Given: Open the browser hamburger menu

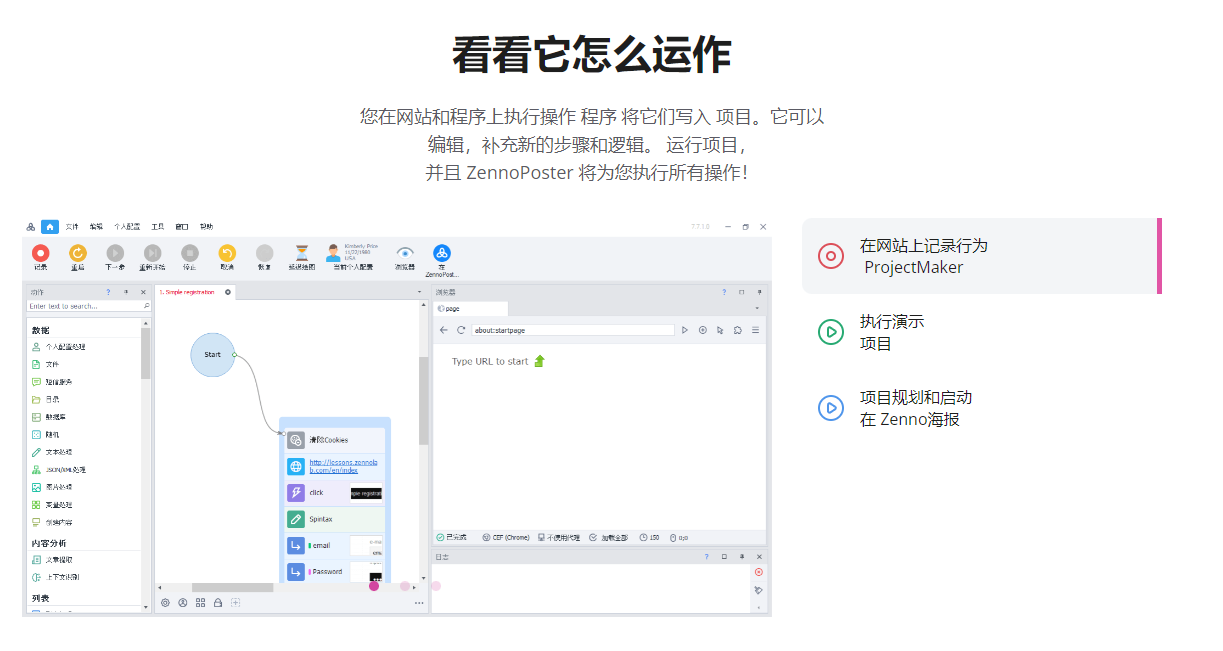Looking at the screenshot, I should 755,330.
